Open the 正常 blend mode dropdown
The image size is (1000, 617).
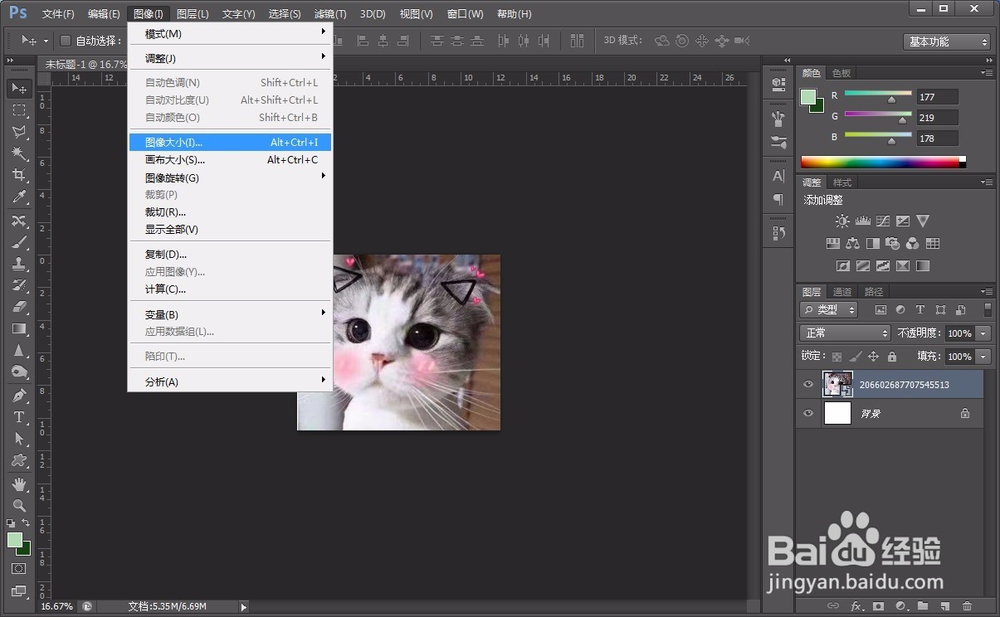[844, 333]
